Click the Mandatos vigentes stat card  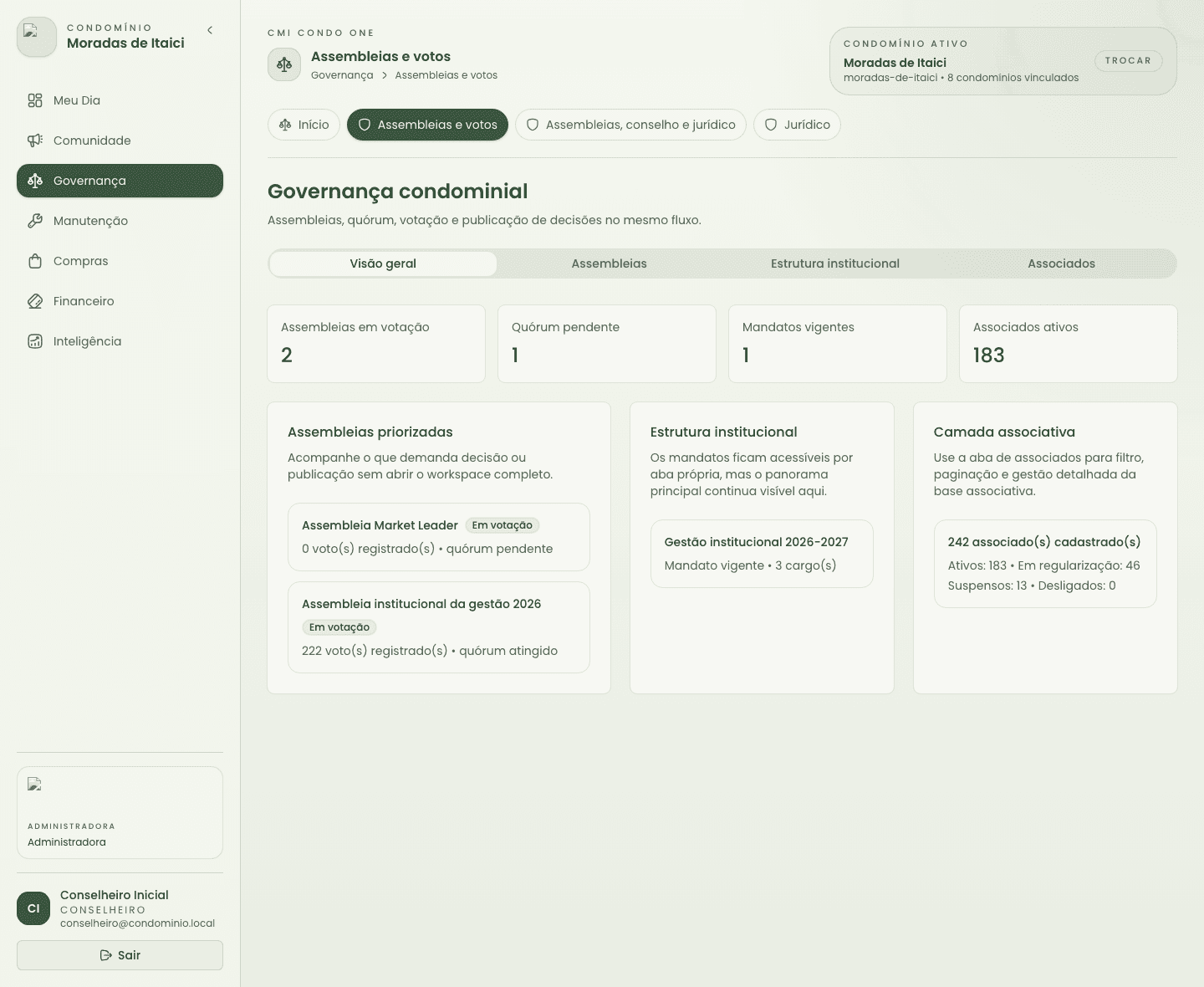pos(838,344)
